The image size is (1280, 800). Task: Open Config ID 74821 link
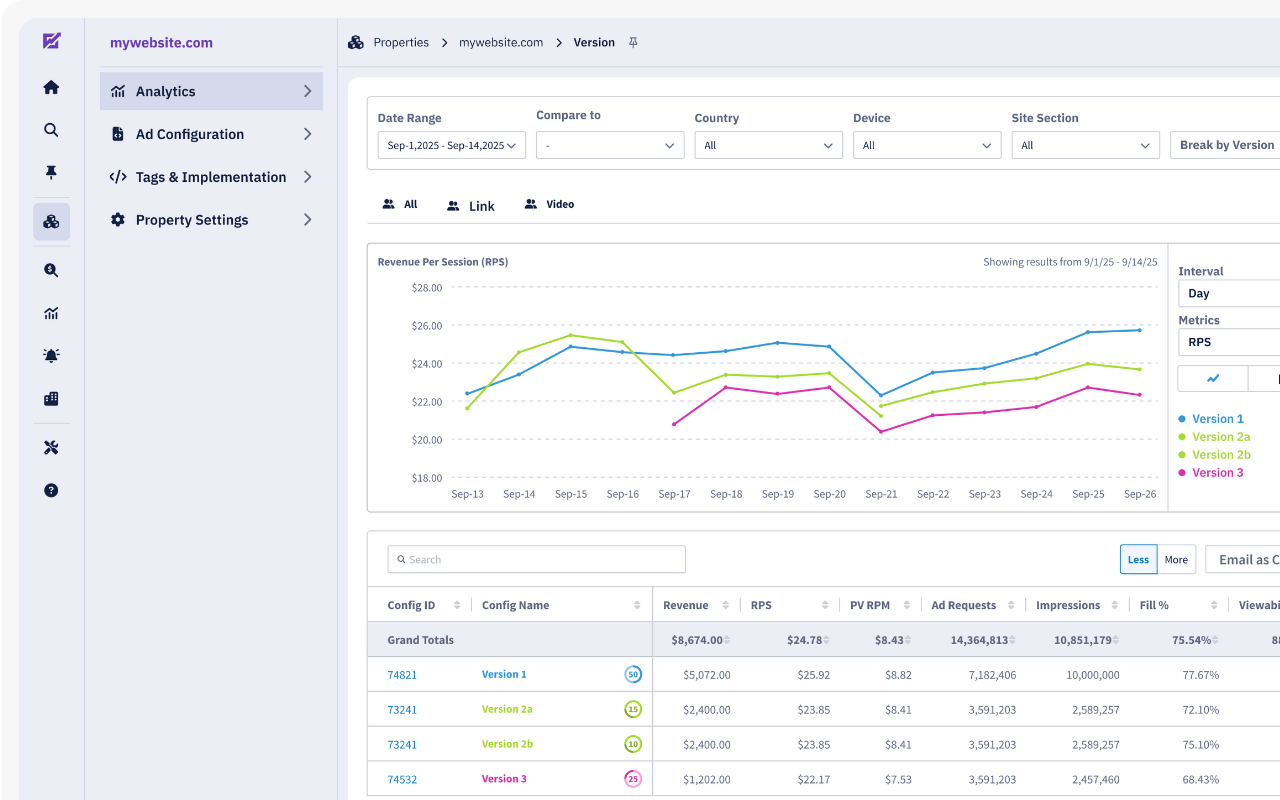pos(402,675)
